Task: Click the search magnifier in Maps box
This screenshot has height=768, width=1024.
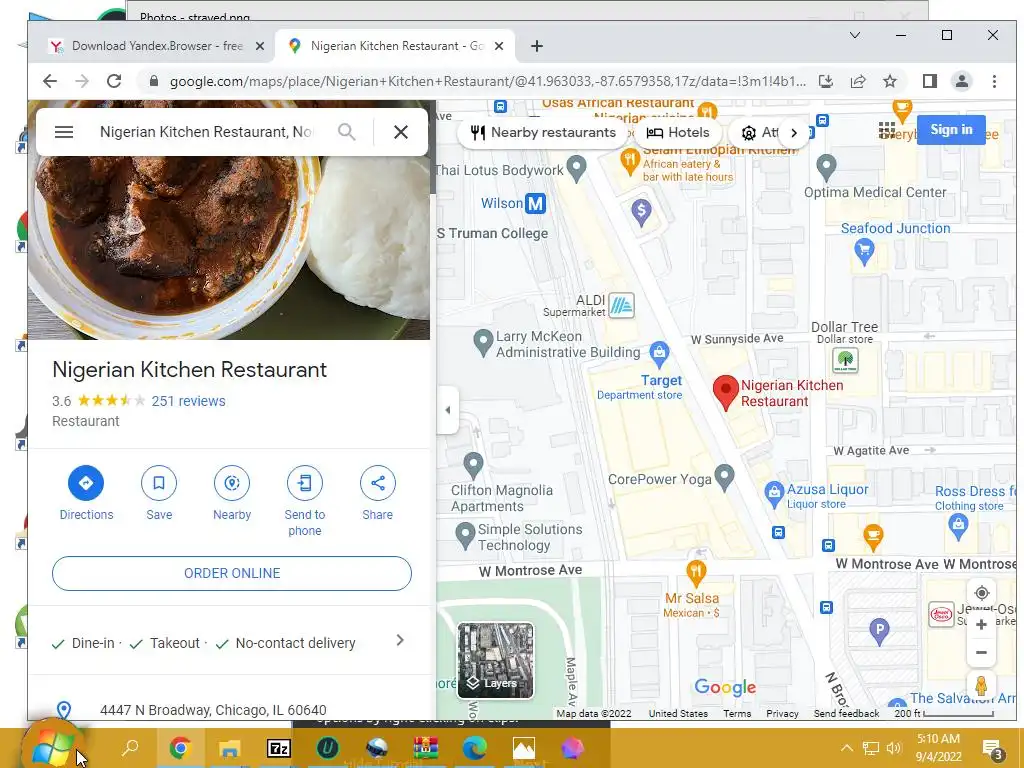Action: (347, 132)
